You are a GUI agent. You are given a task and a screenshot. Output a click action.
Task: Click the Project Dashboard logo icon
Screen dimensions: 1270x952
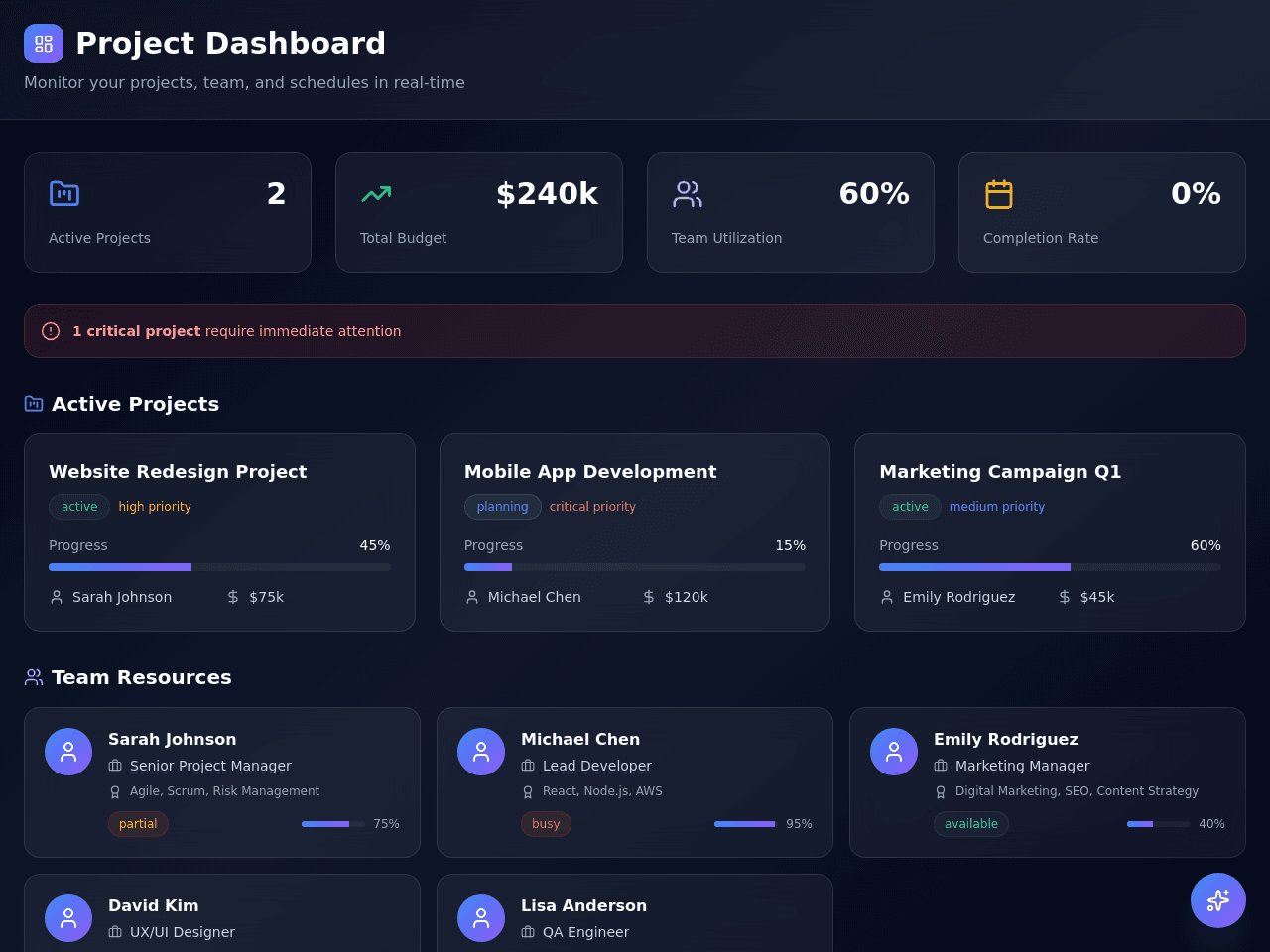pyautogui.click(x=44, y=44)
